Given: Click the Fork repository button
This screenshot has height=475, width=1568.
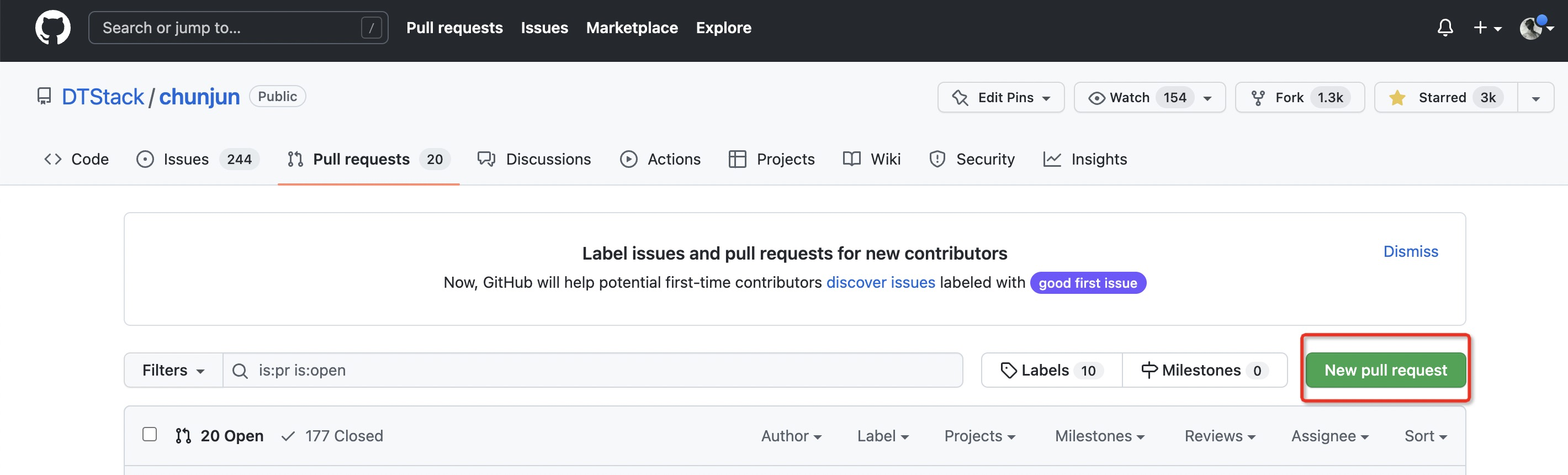Looking at the screenshot, I should [1299, 98].
